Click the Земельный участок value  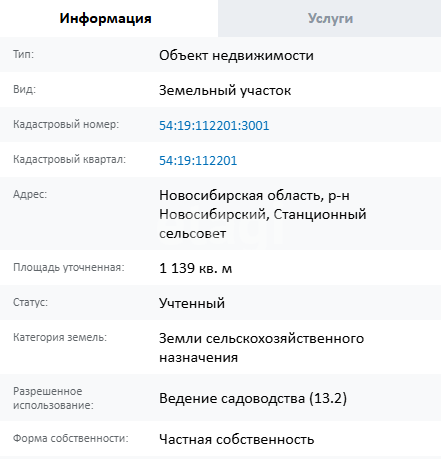pyautogui.click(x=225, y=91)
